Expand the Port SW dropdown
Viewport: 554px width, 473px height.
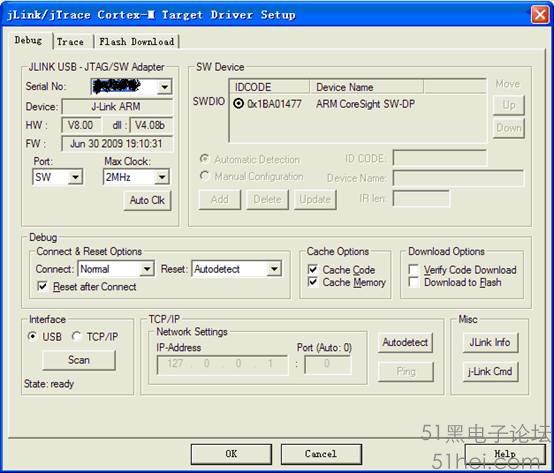point(75,177)
